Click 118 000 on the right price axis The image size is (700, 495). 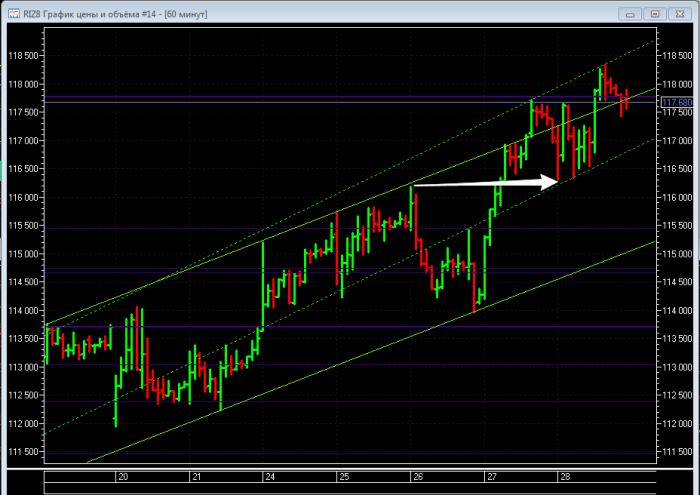coord(677,84)
